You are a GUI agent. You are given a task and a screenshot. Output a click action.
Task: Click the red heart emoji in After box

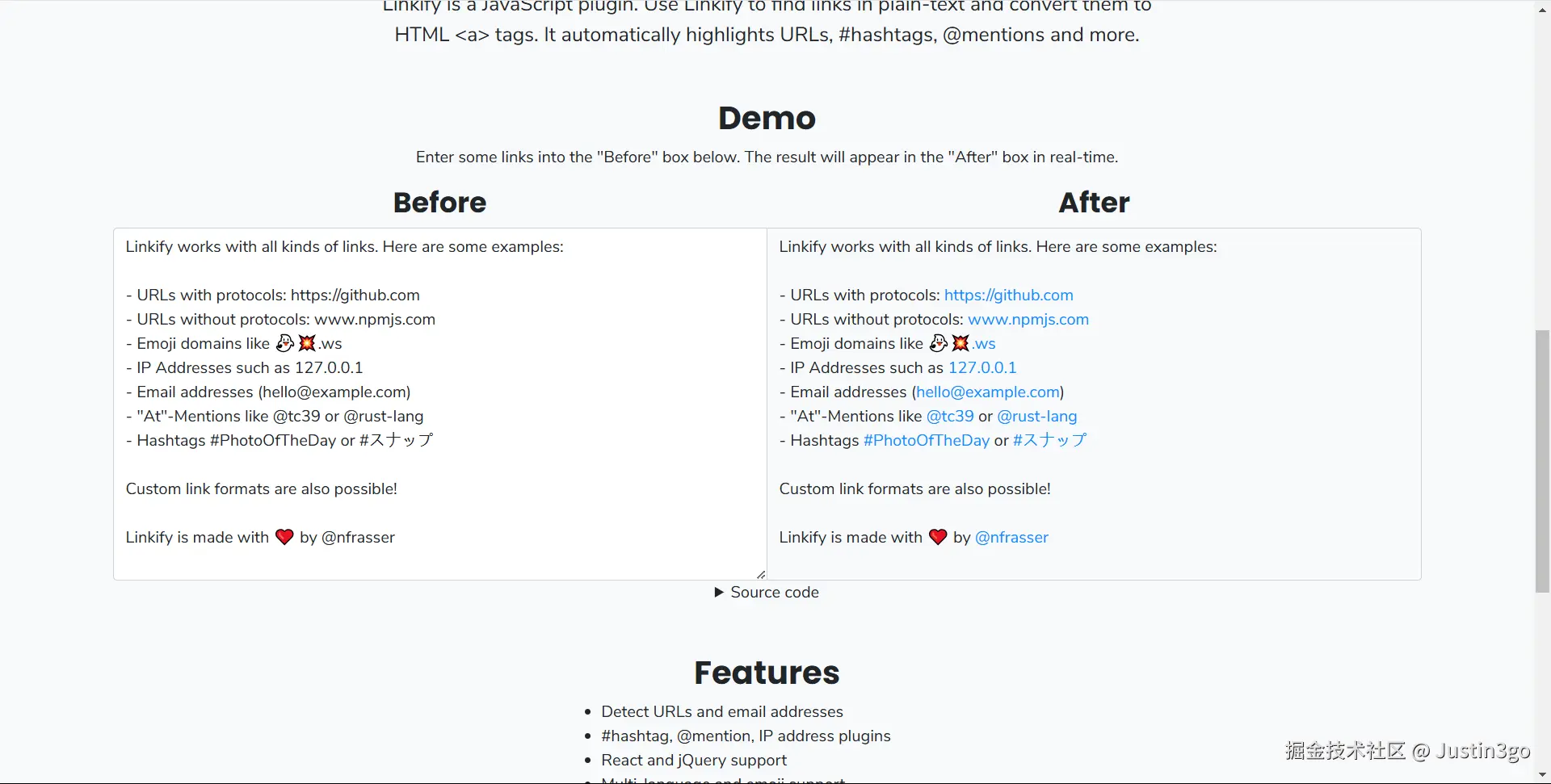[938, 537]
